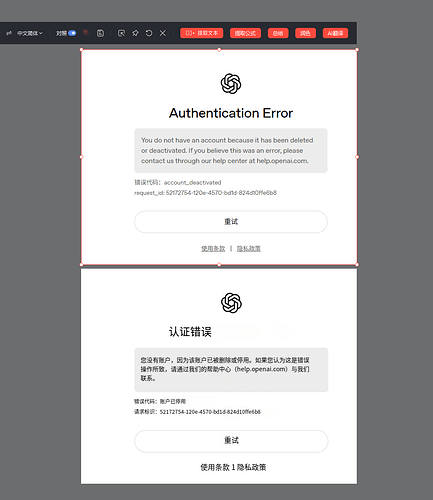Open 使用条款 link in the original panel
The image size is (433, 500).
(213, 248)
